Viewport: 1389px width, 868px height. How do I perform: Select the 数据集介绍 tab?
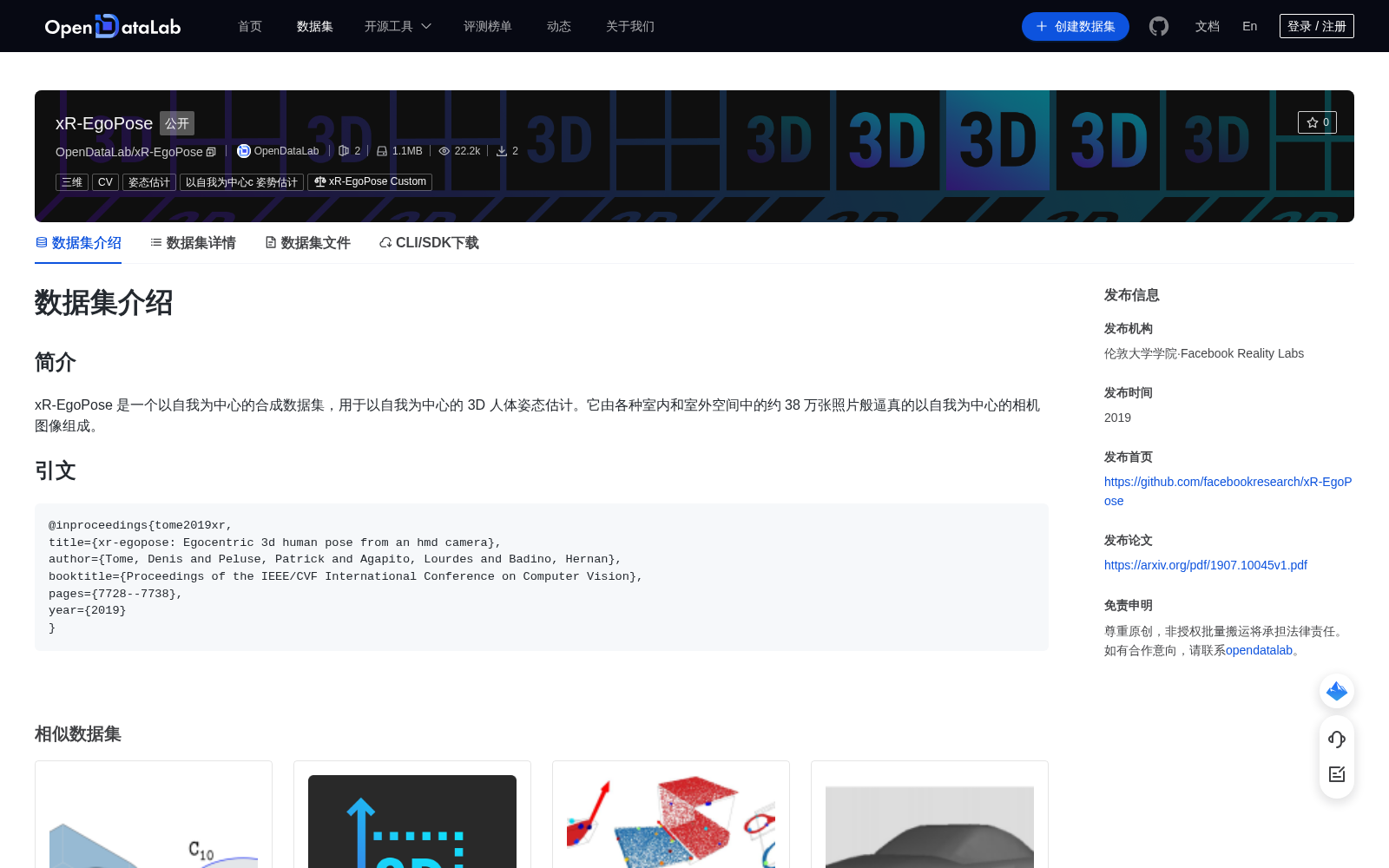78,243
